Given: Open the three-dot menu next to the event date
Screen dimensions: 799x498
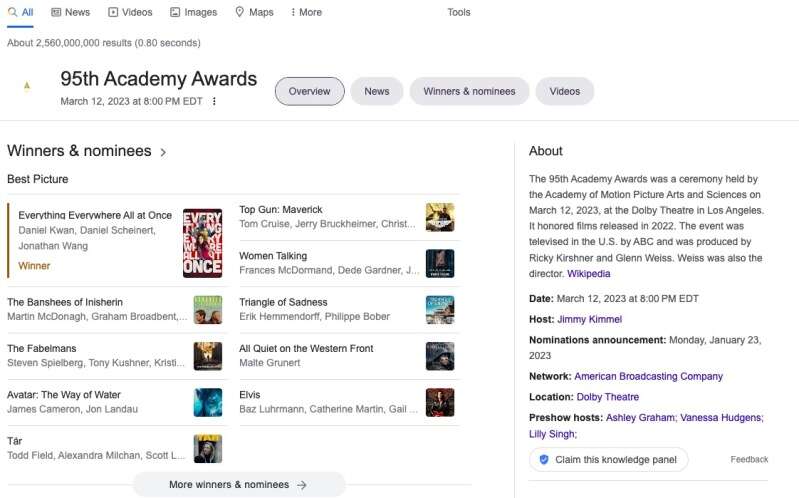Looking at the screenshot, I should coord(214,101).
